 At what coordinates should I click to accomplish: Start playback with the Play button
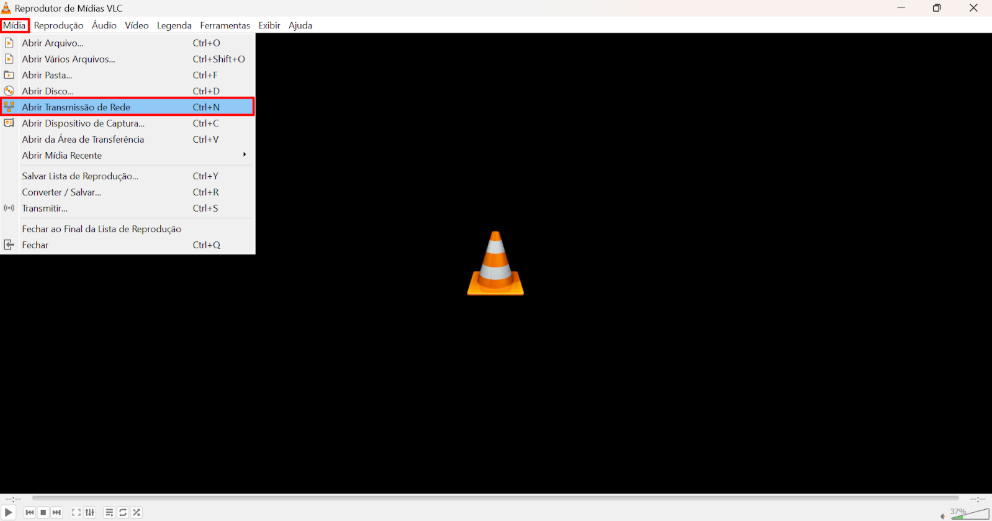click(8, 512)
